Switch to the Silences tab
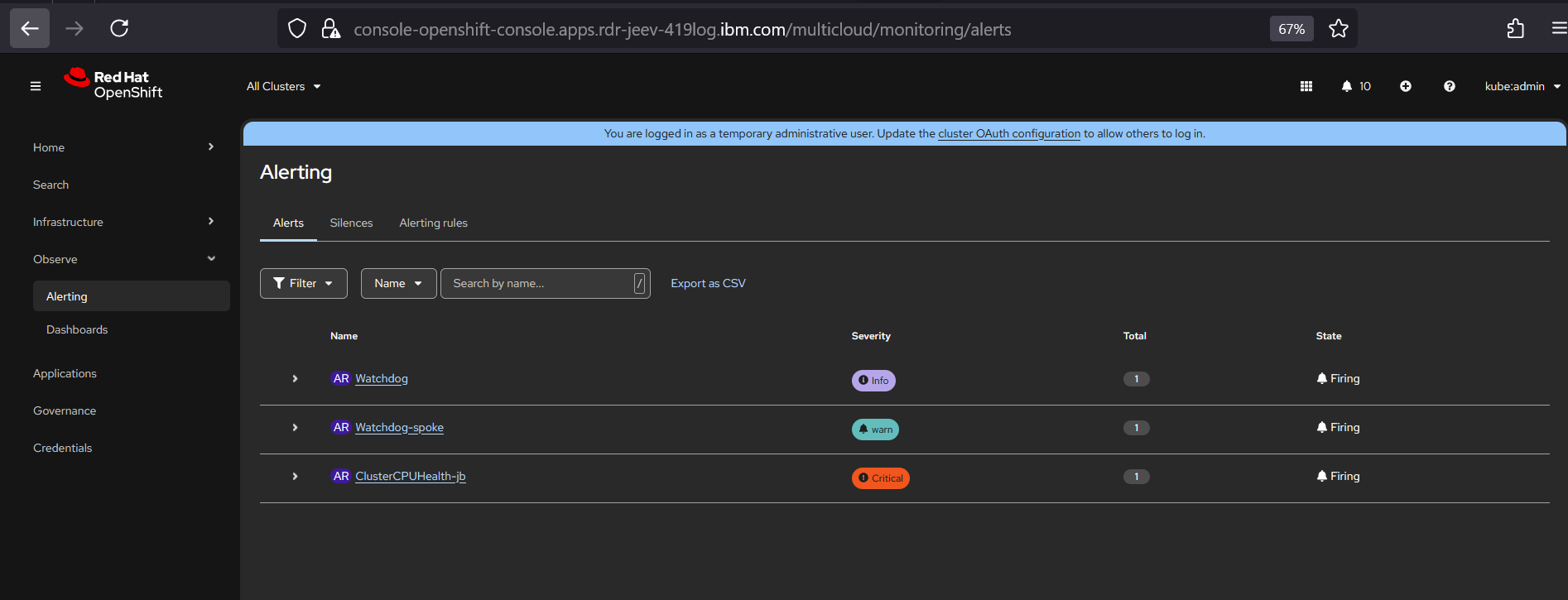 coord(351,223)
